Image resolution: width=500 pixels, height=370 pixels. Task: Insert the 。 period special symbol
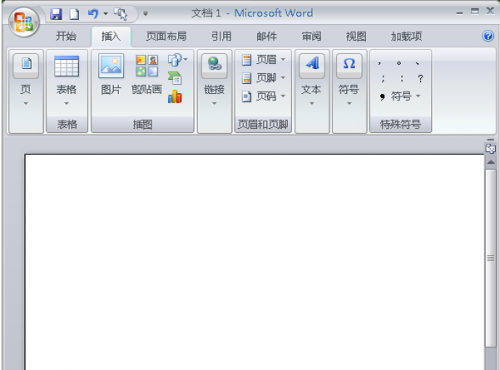point(399,63)
